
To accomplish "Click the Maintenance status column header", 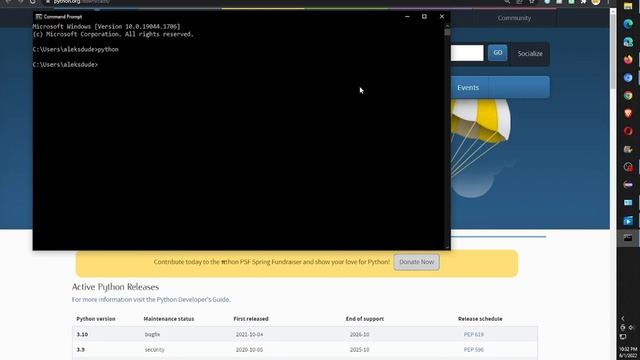I will 169,319.
